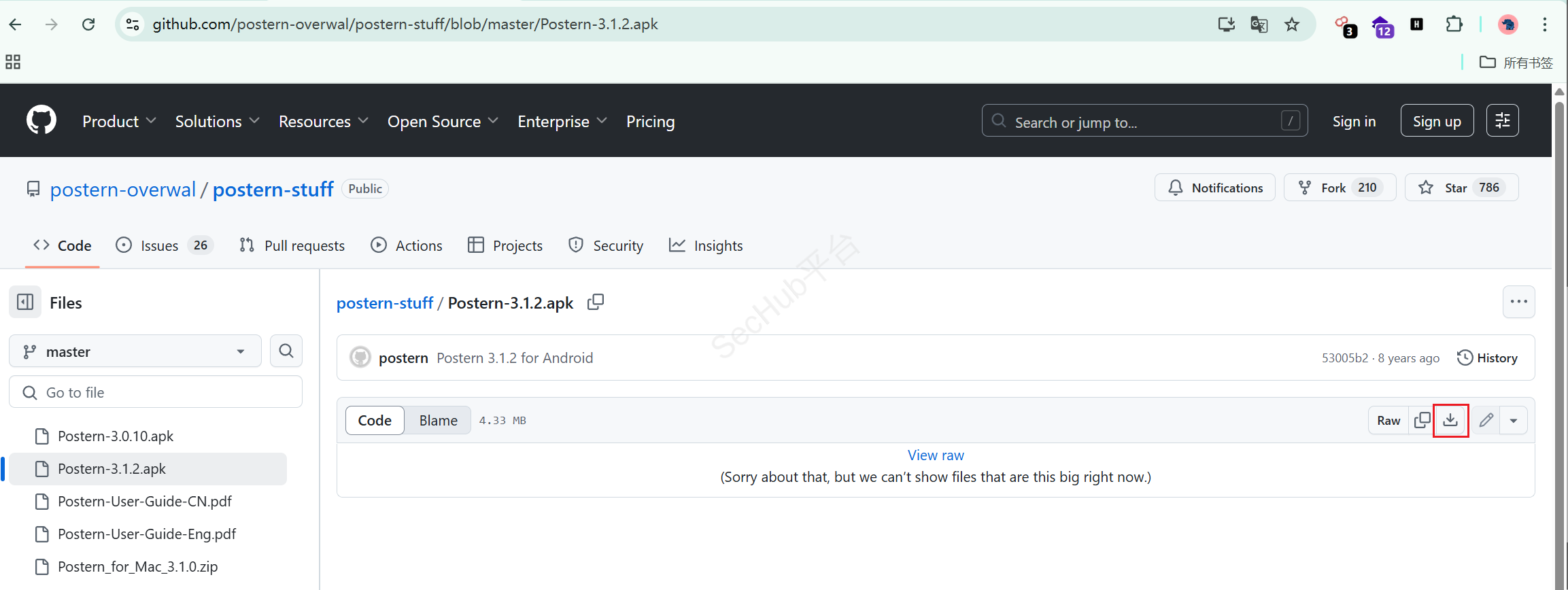
Task: Click the Notifications button
Action: 1214,187
